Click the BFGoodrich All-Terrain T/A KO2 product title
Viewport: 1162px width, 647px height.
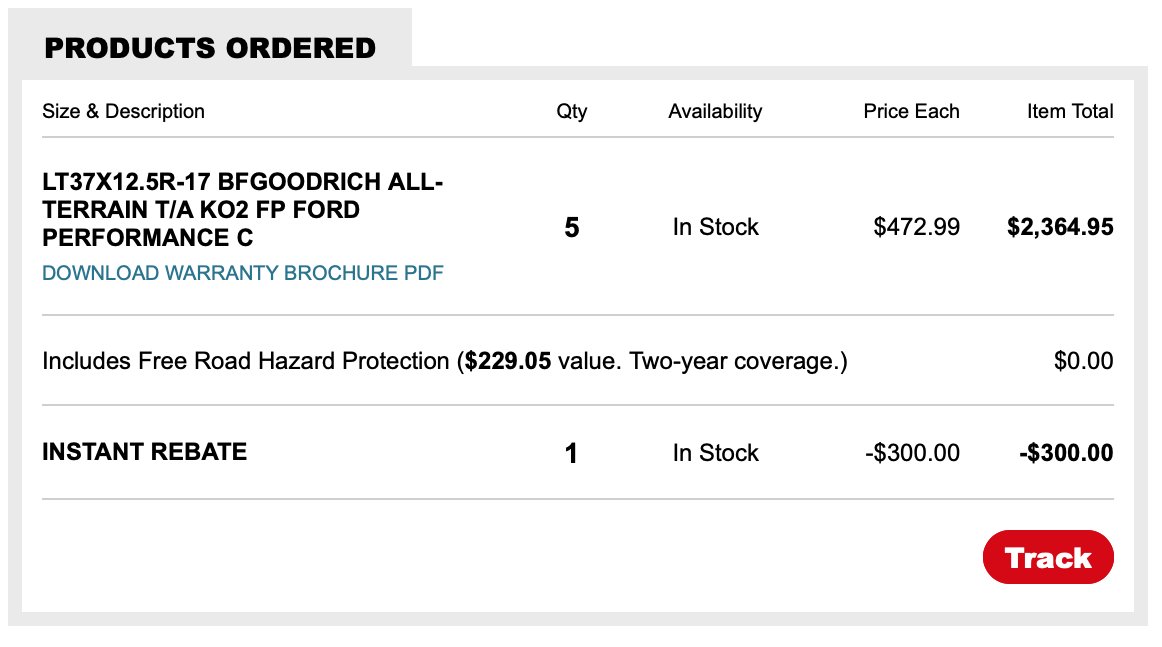coord(242,210)
